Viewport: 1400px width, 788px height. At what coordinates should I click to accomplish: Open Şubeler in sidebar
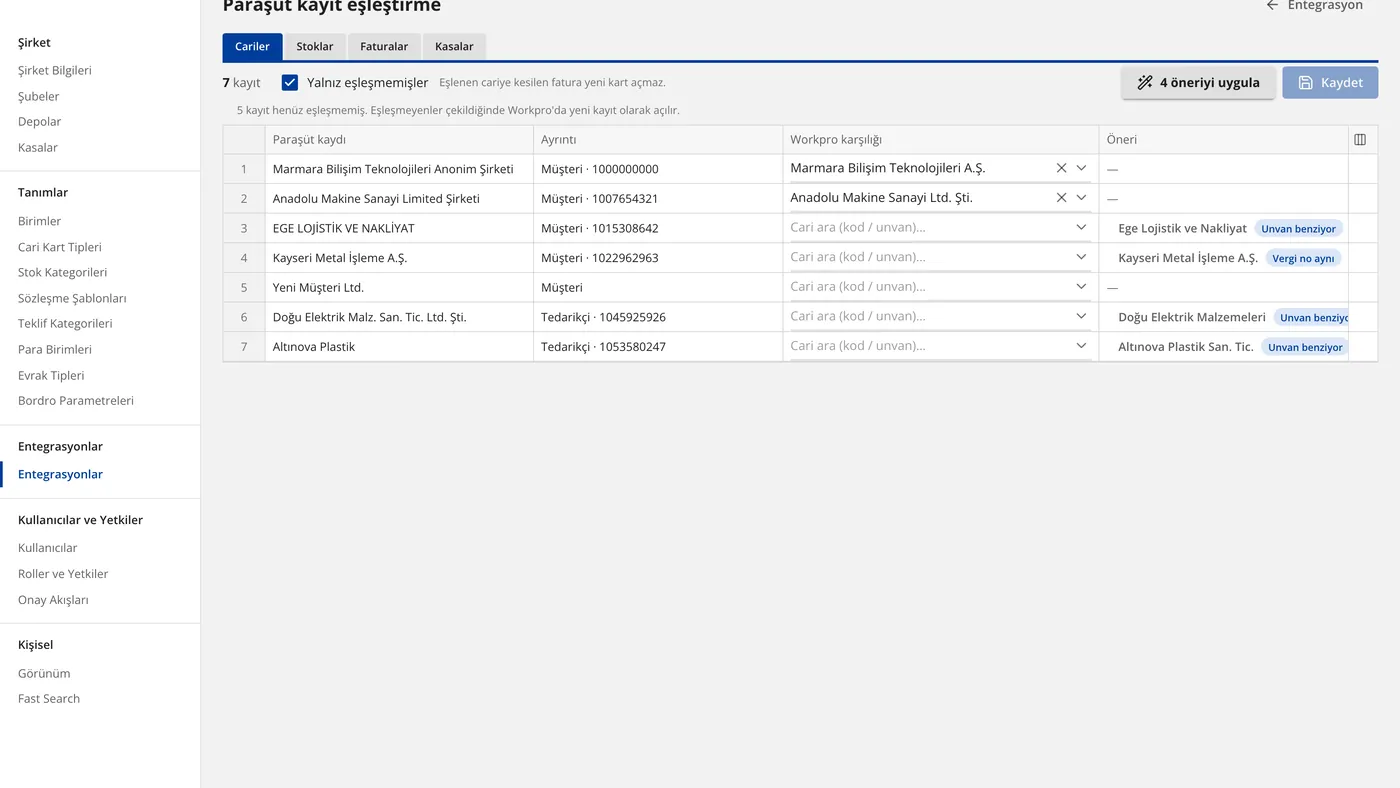(39, 97)
